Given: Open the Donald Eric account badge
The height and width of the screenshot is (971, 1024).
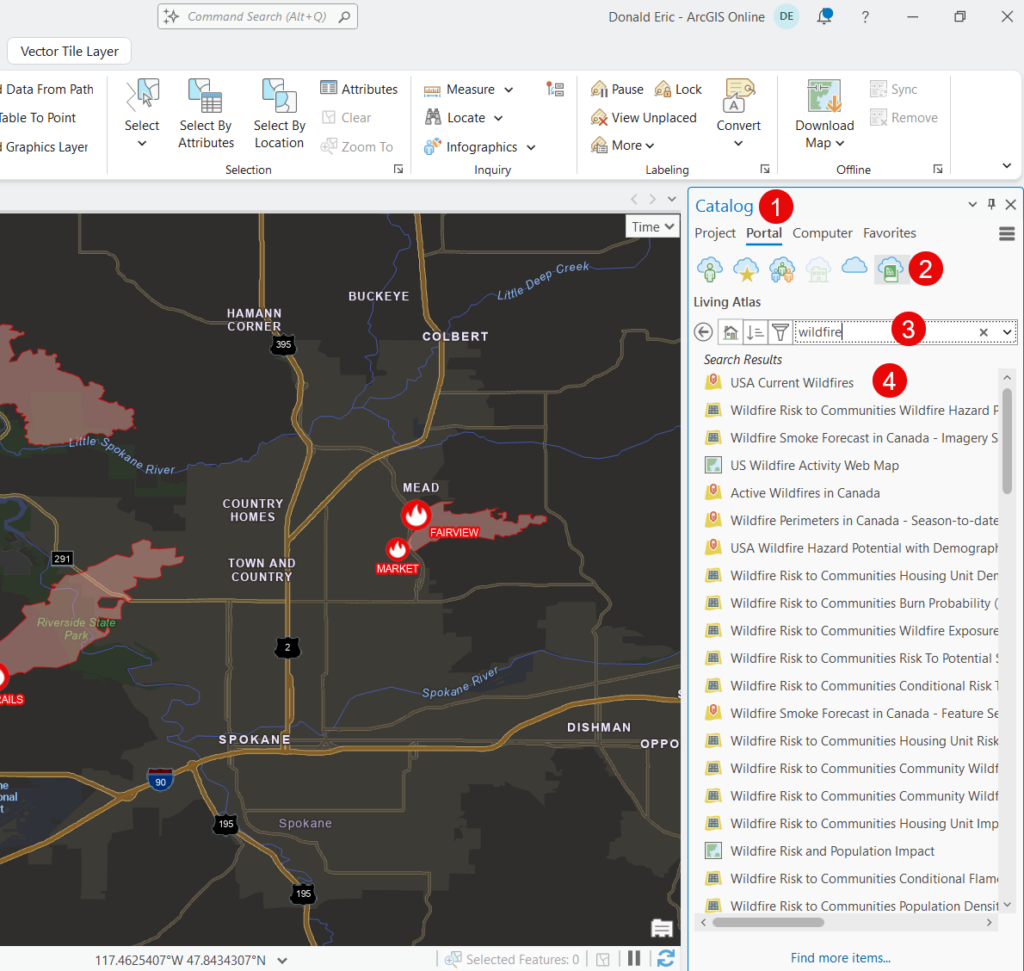Looking at the screenshot, I should 786,16.
